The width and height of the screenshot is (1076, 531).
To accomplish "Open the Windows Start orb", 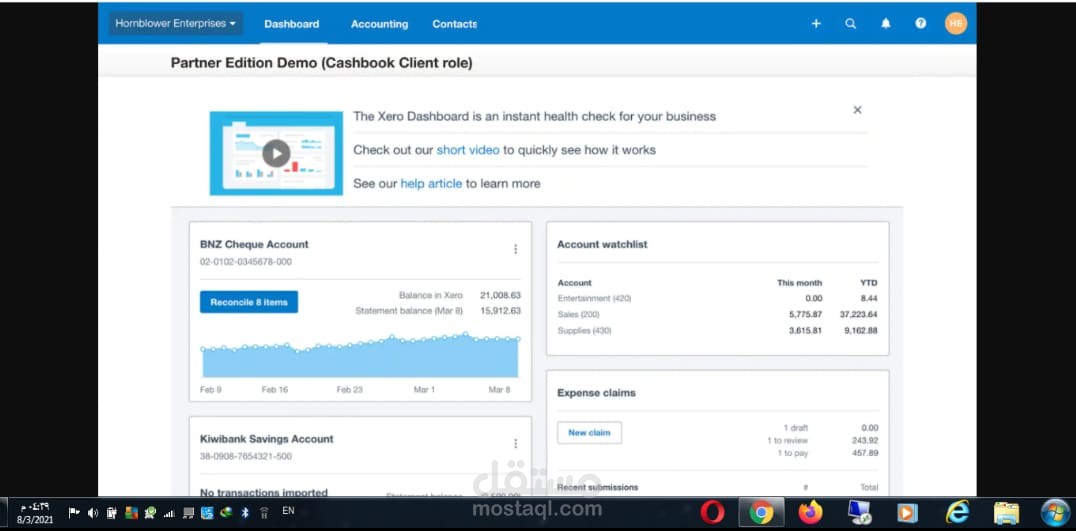I will (x=1055, y=512).
